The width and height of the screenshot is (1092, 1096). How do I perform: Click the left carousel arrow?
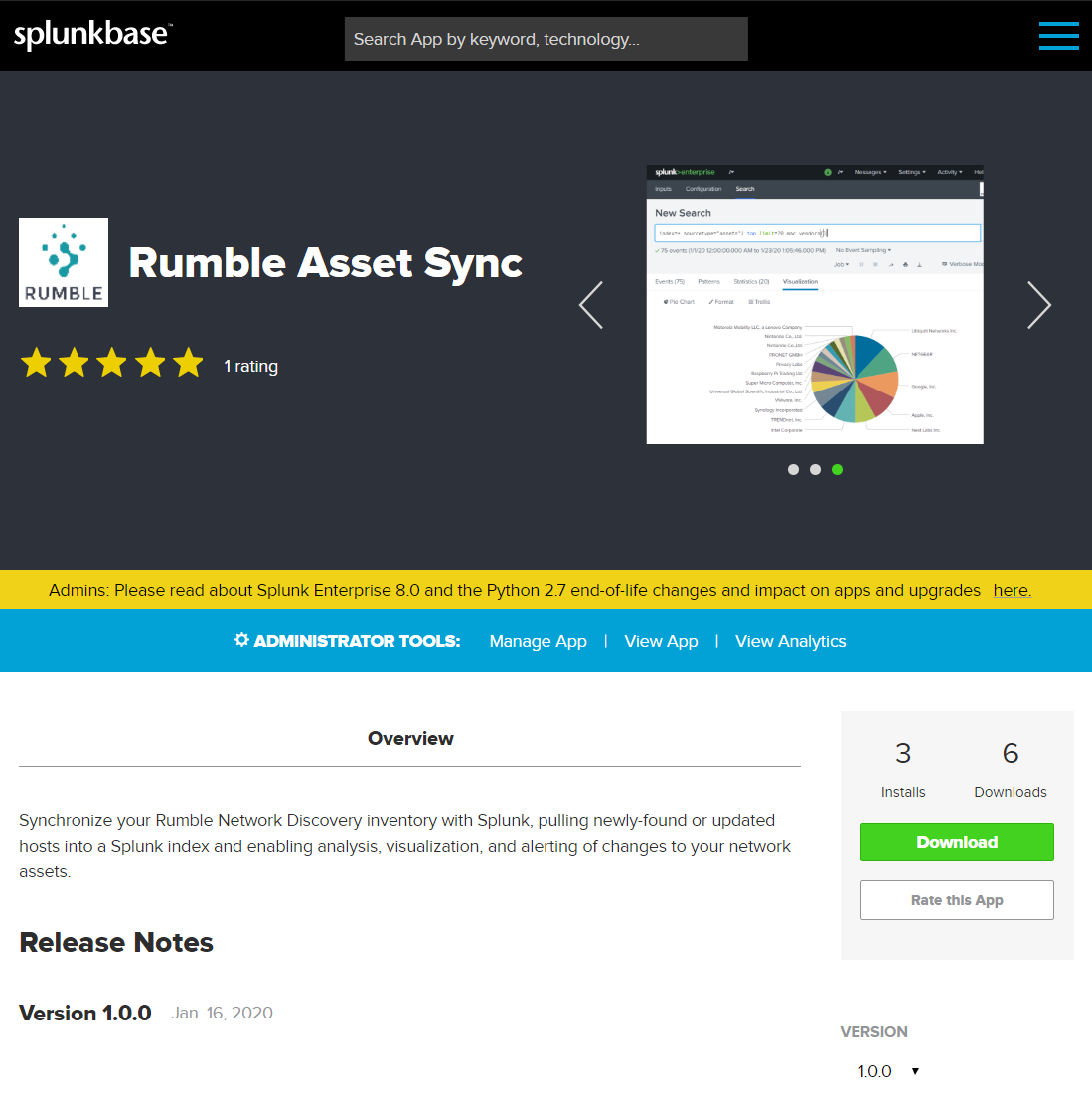pos(590,305)
